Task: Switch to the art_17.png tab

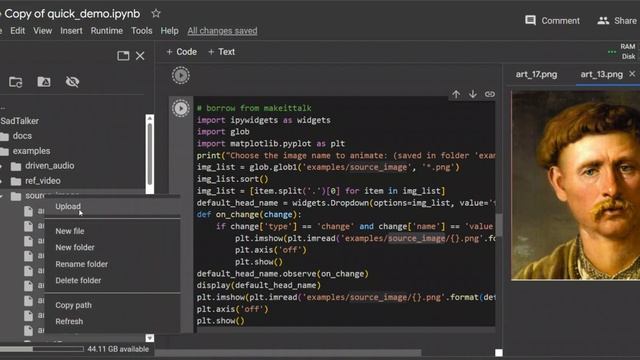Action: click(536, 75)
